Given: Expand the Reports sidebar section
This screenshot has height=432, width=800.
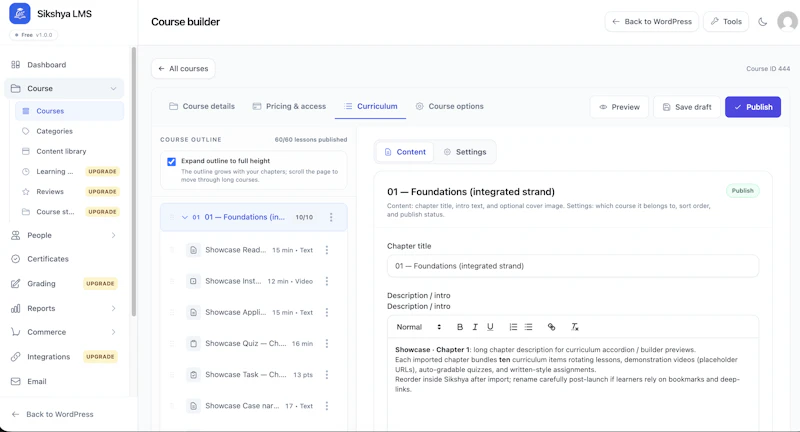Looking at the screenshot, I should coord(113,309).
